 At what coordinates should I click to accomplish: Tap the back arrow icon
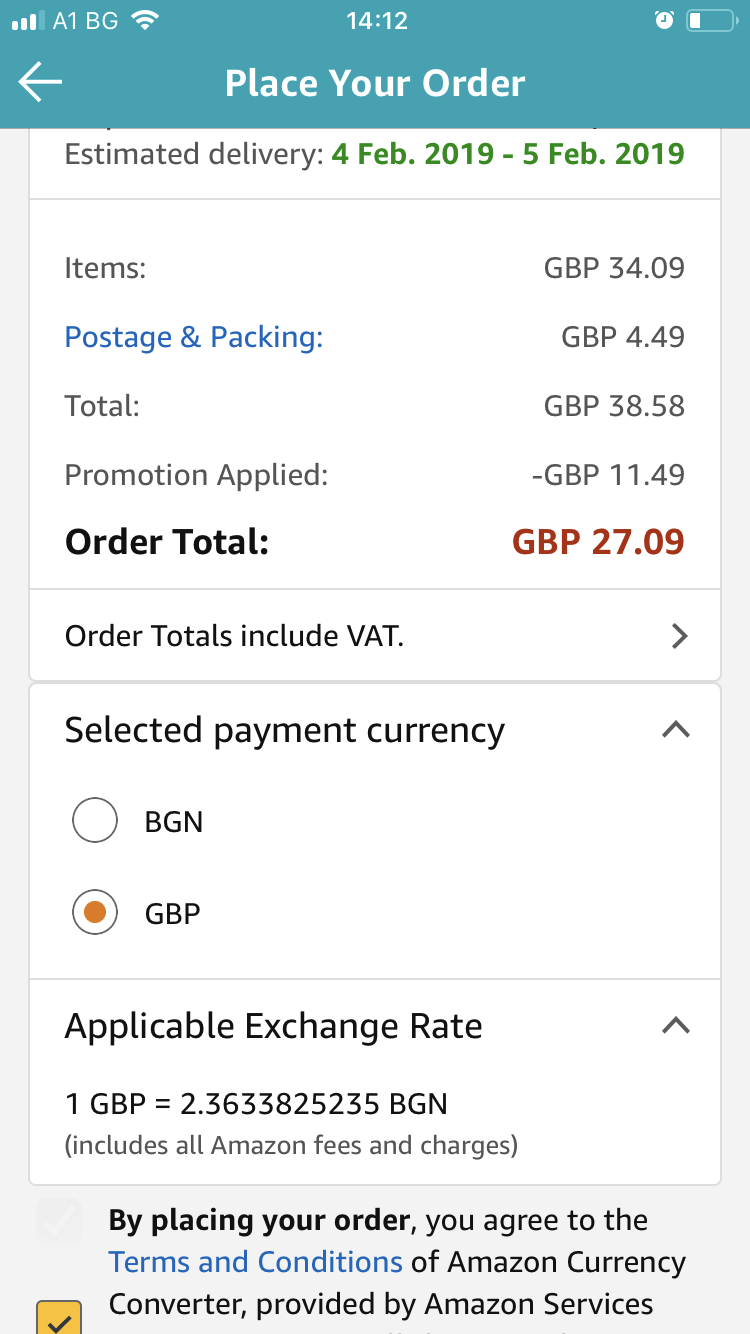click(x=40, y=83)
